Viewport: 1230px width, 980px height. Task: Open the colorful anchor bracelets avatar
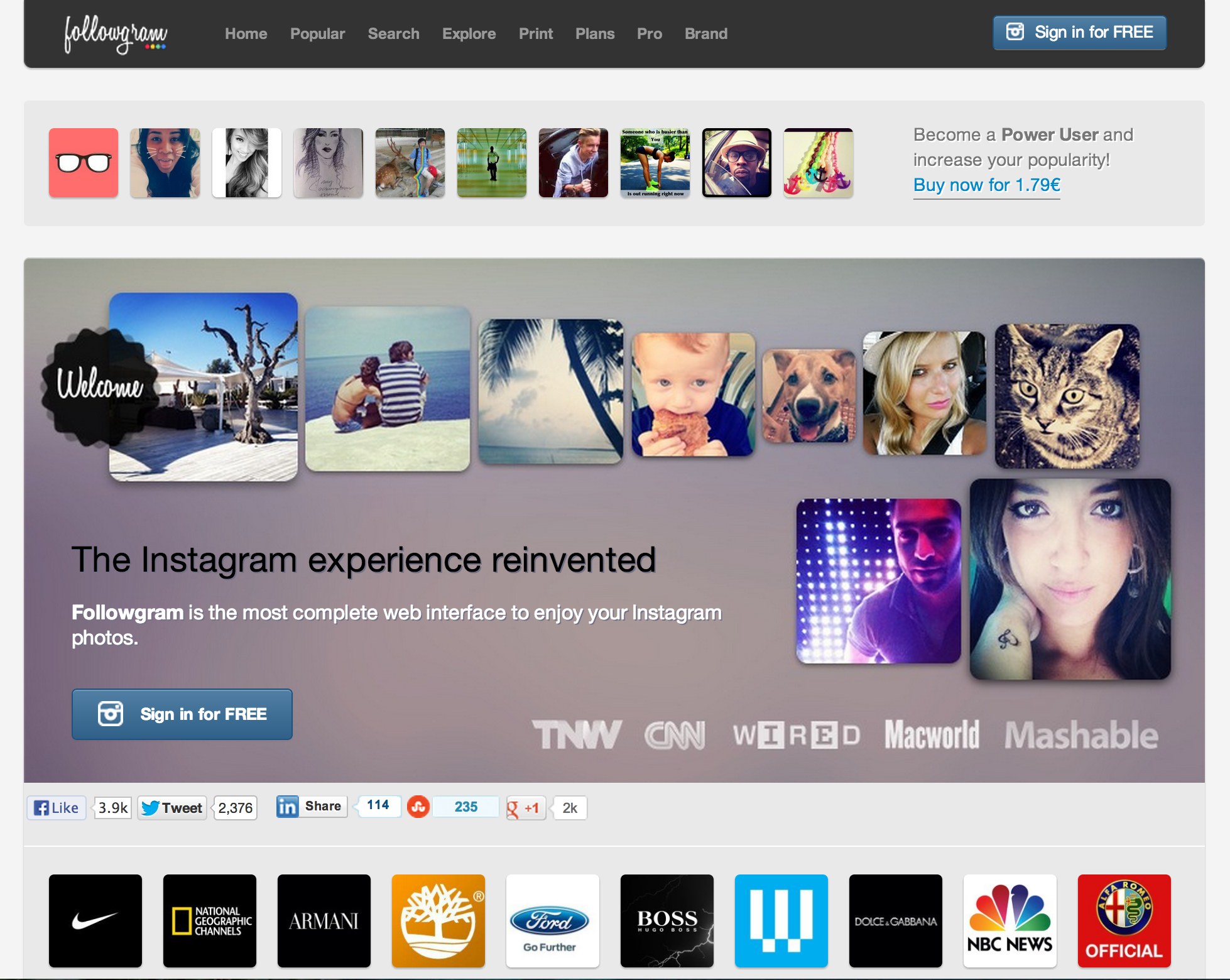[x=819, y=163]
